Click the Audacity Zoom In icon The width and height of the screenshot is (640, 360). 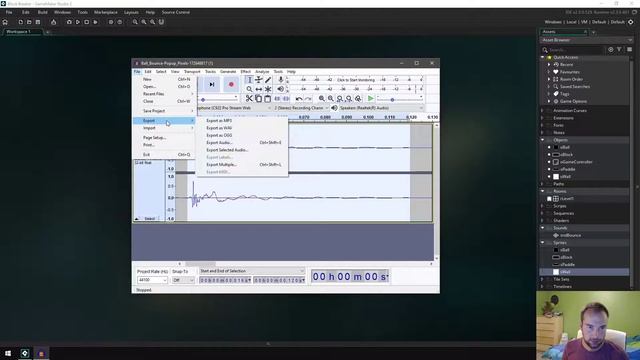tap(322, 98)
